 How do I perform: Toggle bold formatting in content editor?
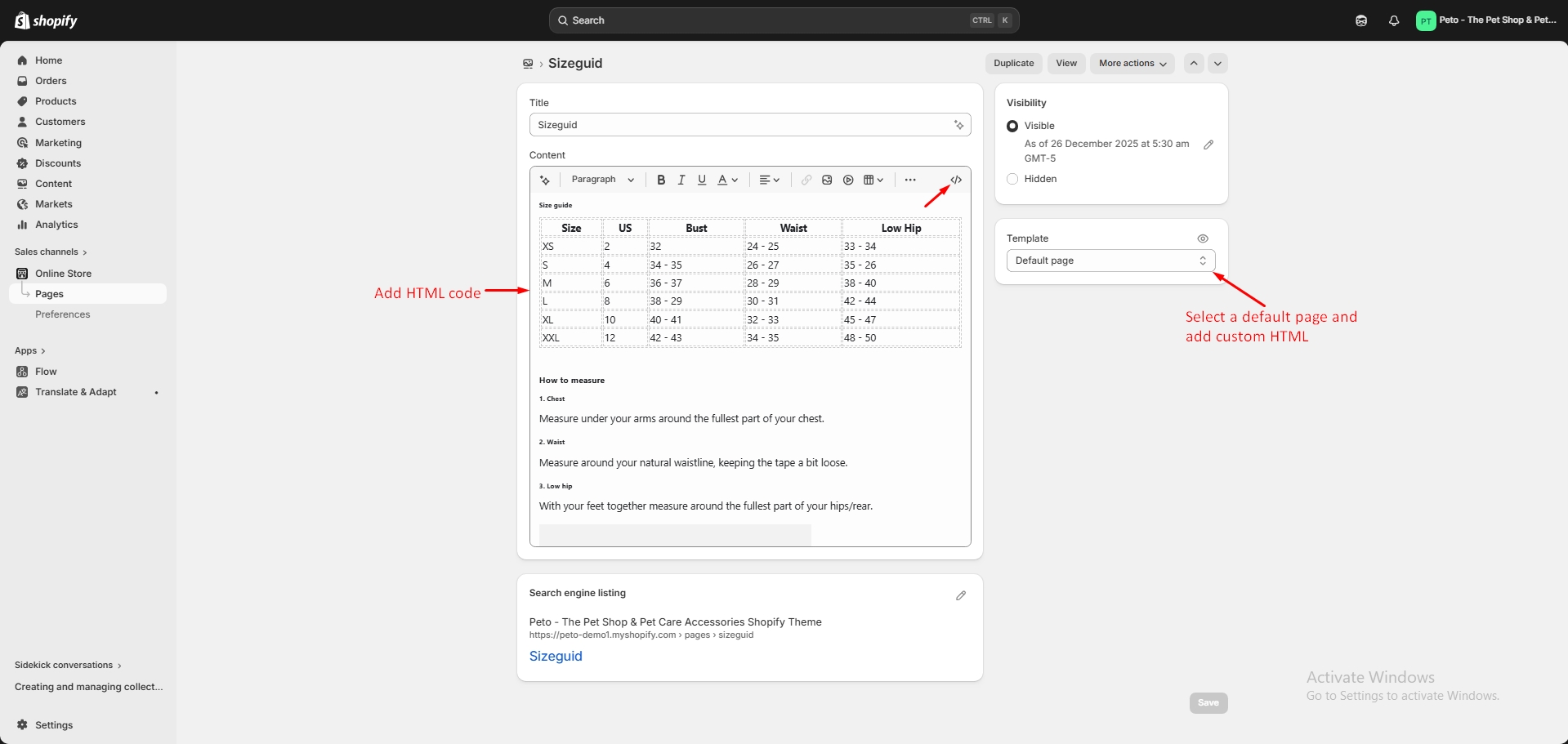[x=661, y=180]
